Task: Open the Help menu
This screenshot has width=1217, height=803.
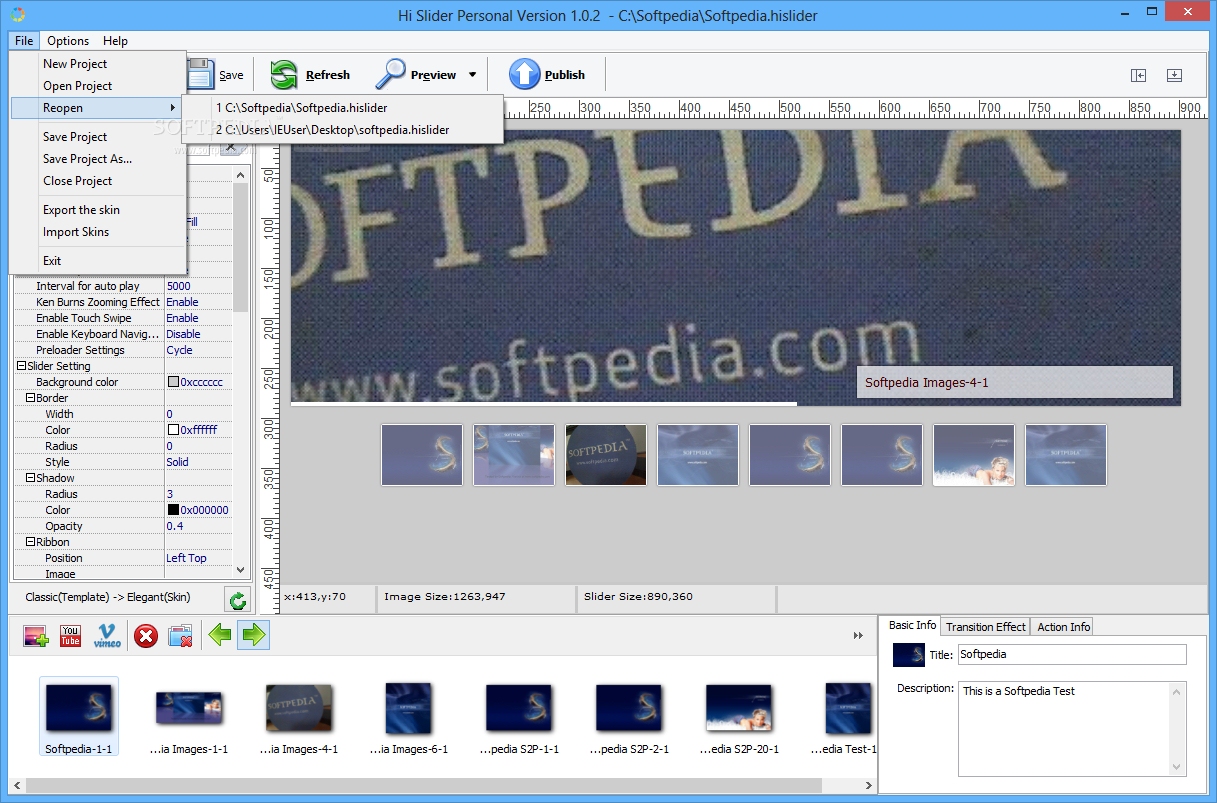Action: point(115,41)
